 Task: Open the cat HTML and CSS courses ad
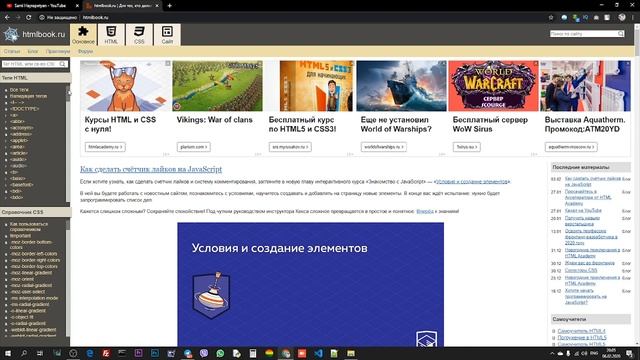126,86
